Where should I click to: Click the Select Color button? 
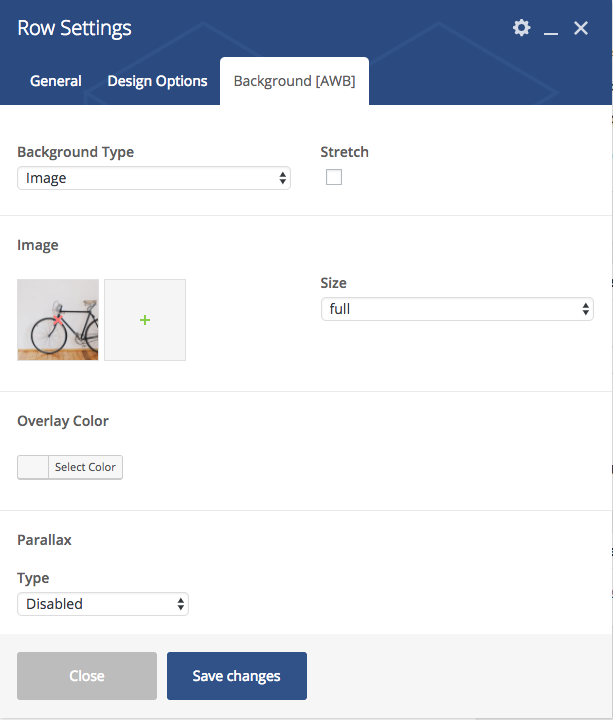[x=85, y=467]
